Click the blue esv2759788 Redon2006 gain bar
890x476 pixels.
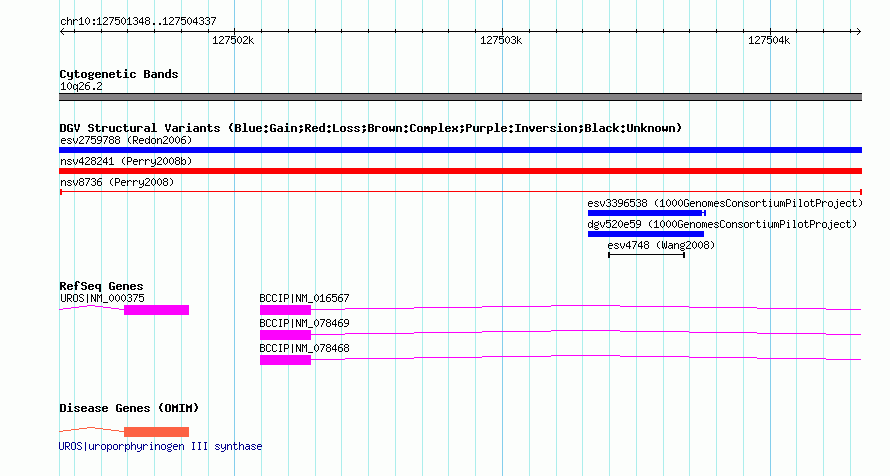coord(460,150)
